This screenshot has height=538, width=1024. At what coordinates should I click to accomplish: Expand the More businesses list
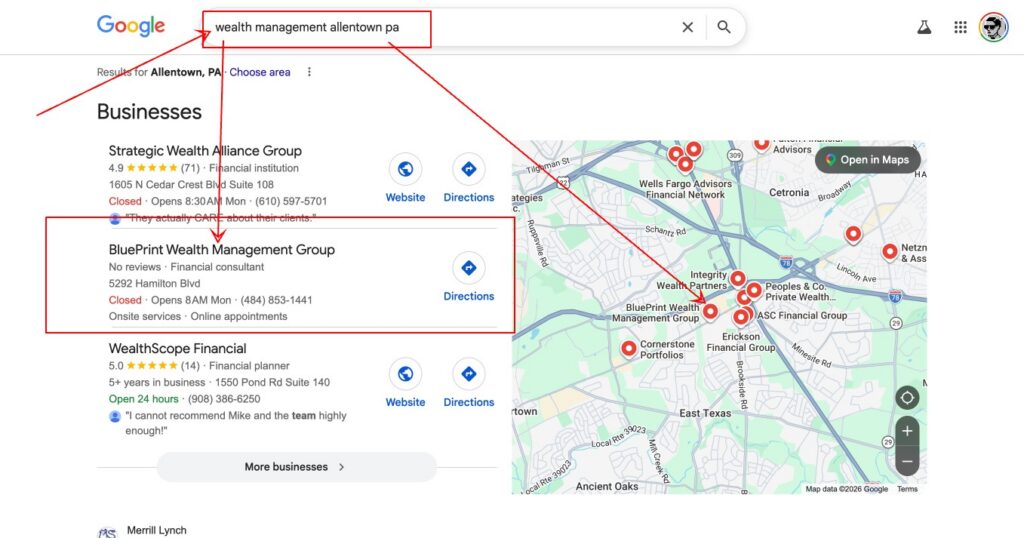click(296, 467)
